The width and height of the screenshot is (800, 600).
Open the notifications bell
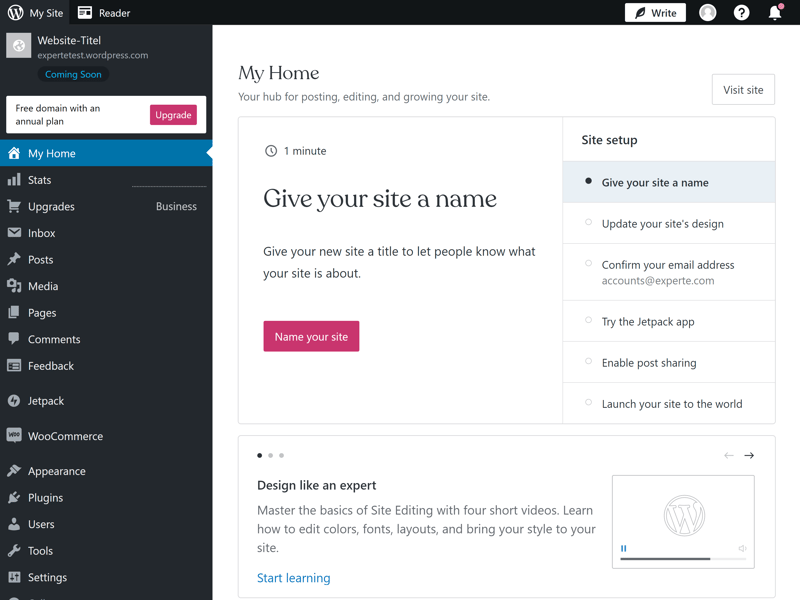775,13
